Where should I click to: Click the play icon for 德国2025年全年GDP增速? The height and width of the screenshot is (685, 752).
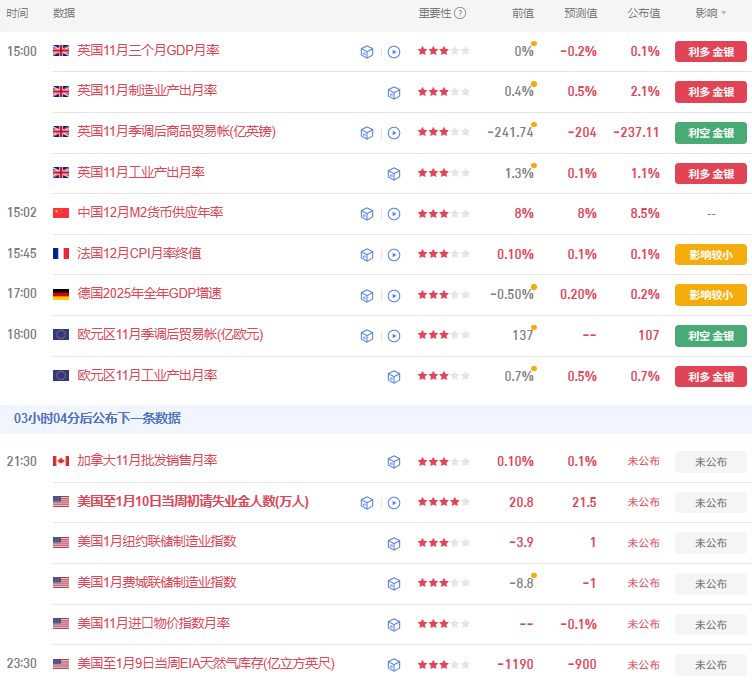click(394, 295)
